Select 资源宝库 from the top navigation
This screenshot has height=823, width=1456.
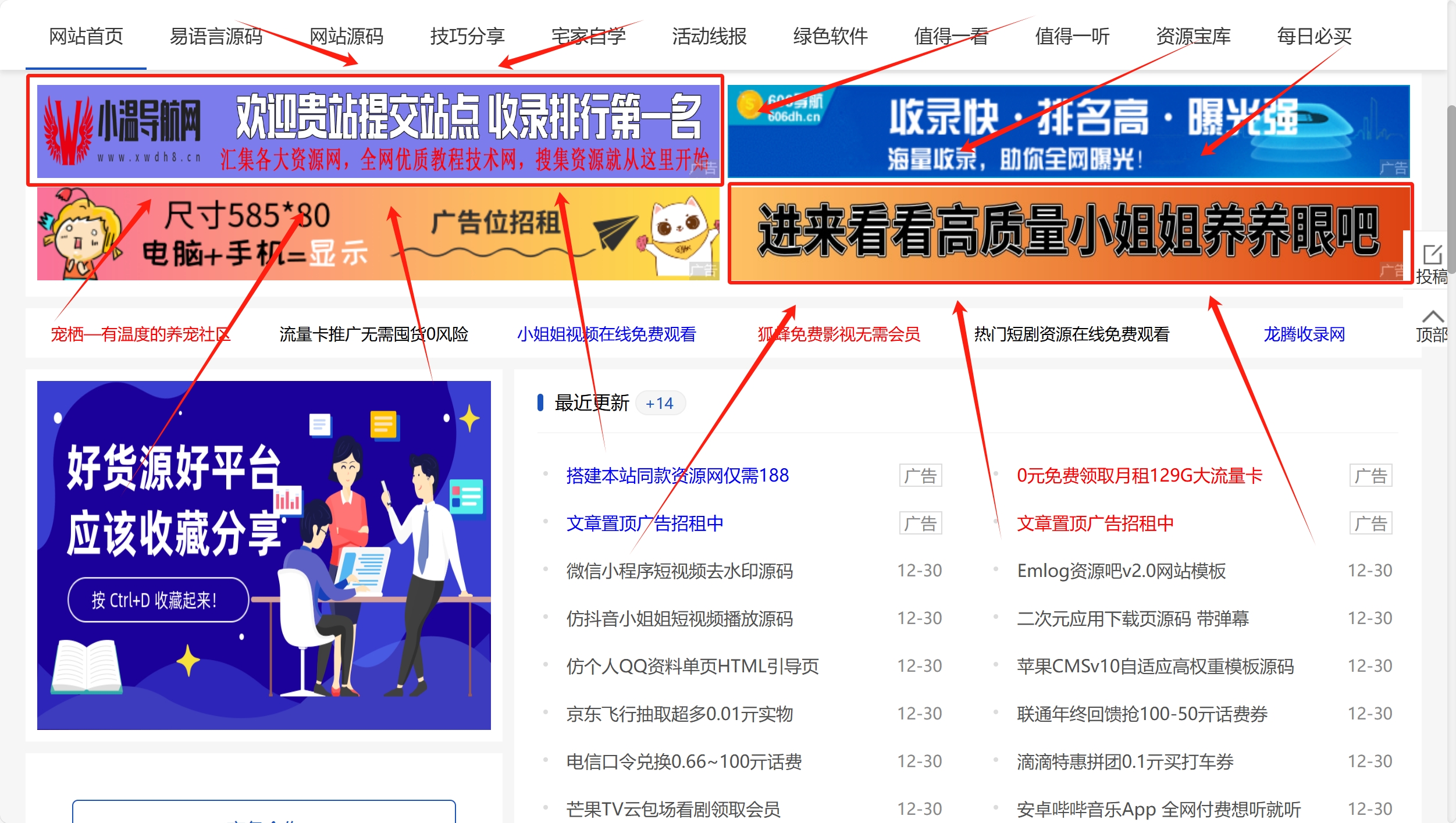tap(1193, 36)
